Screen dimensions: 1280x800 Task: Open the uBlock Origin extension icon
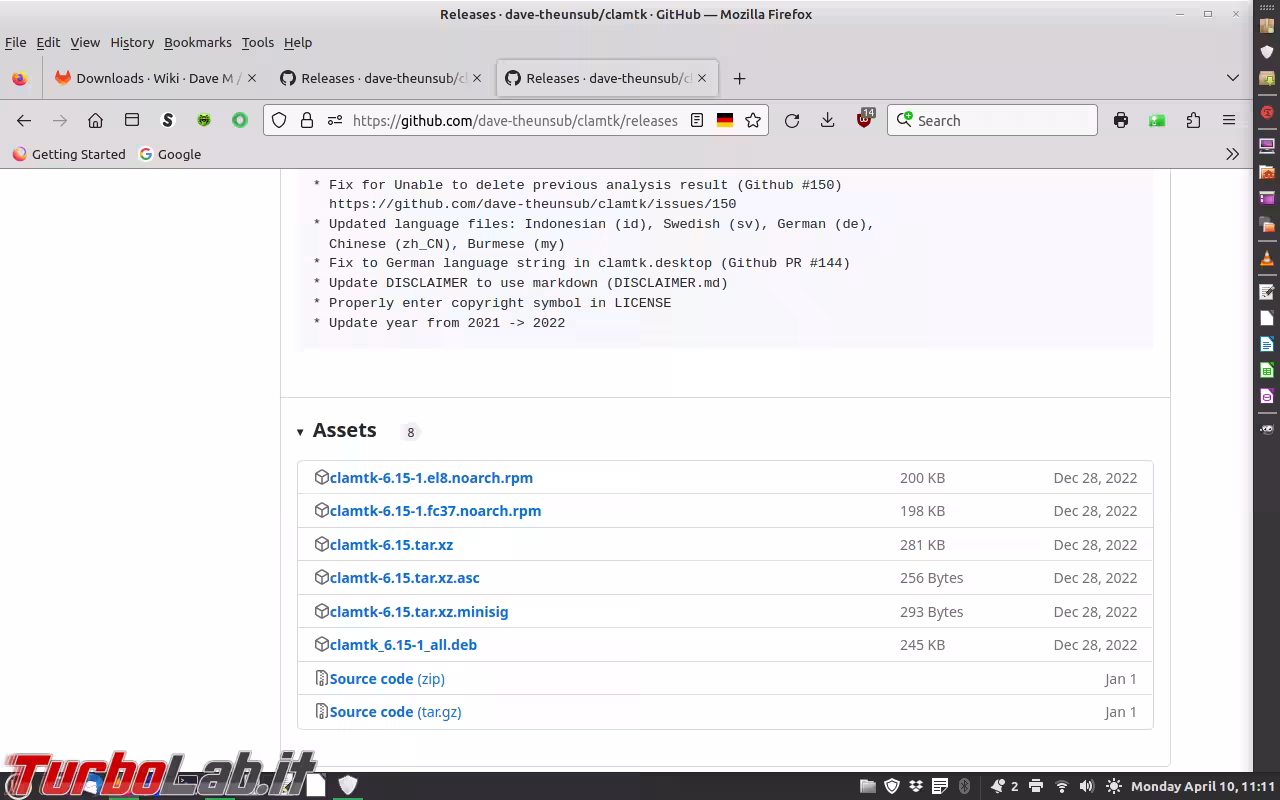point(864,120)
